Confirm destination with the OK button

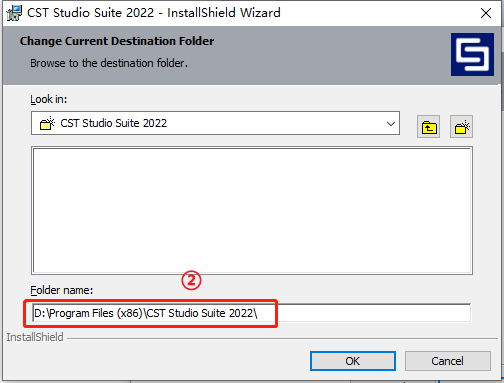coord(353,361)
